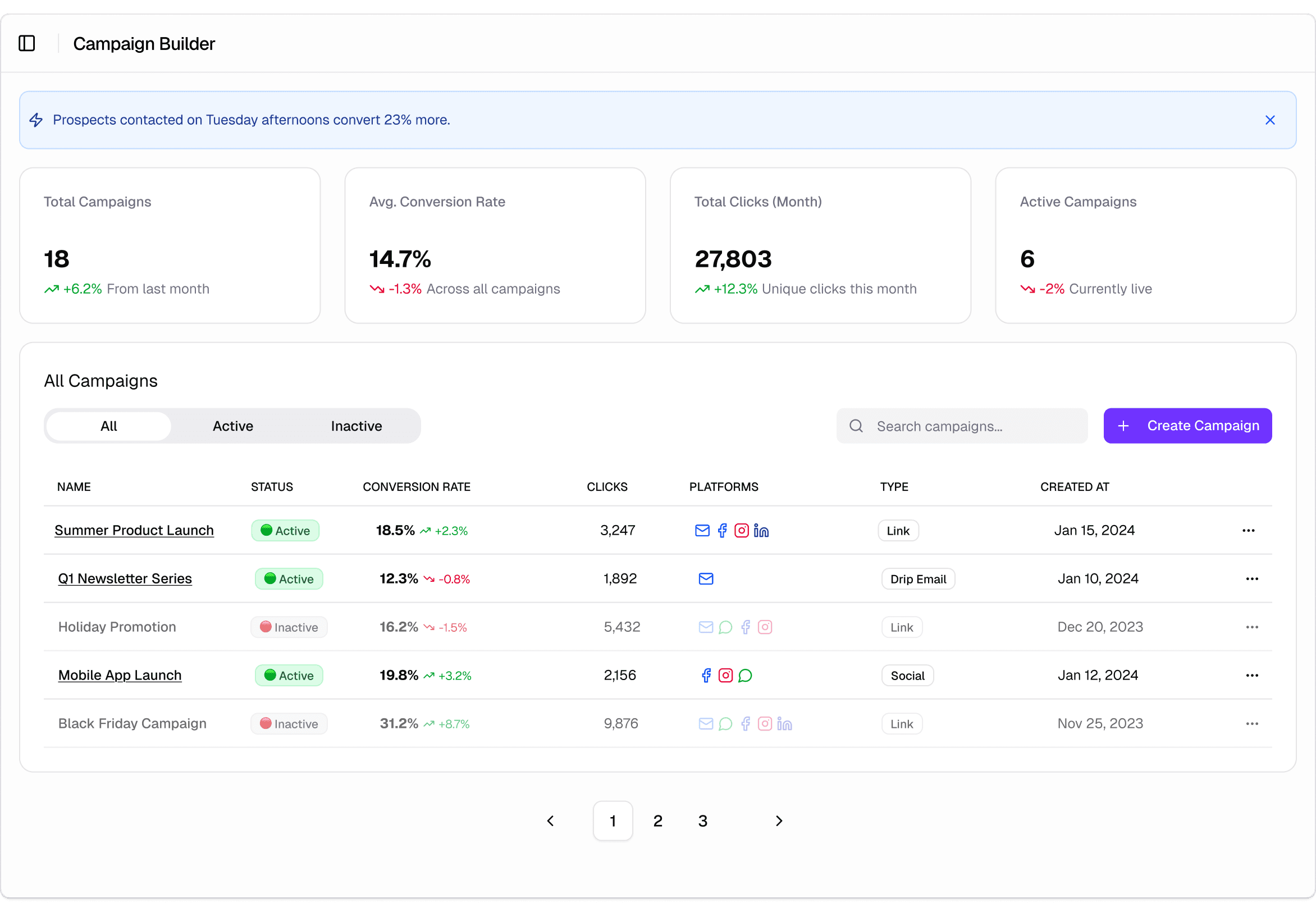Click Instagram icon in Summer Product Launch row
The image size is (1316, 912).
741,530
